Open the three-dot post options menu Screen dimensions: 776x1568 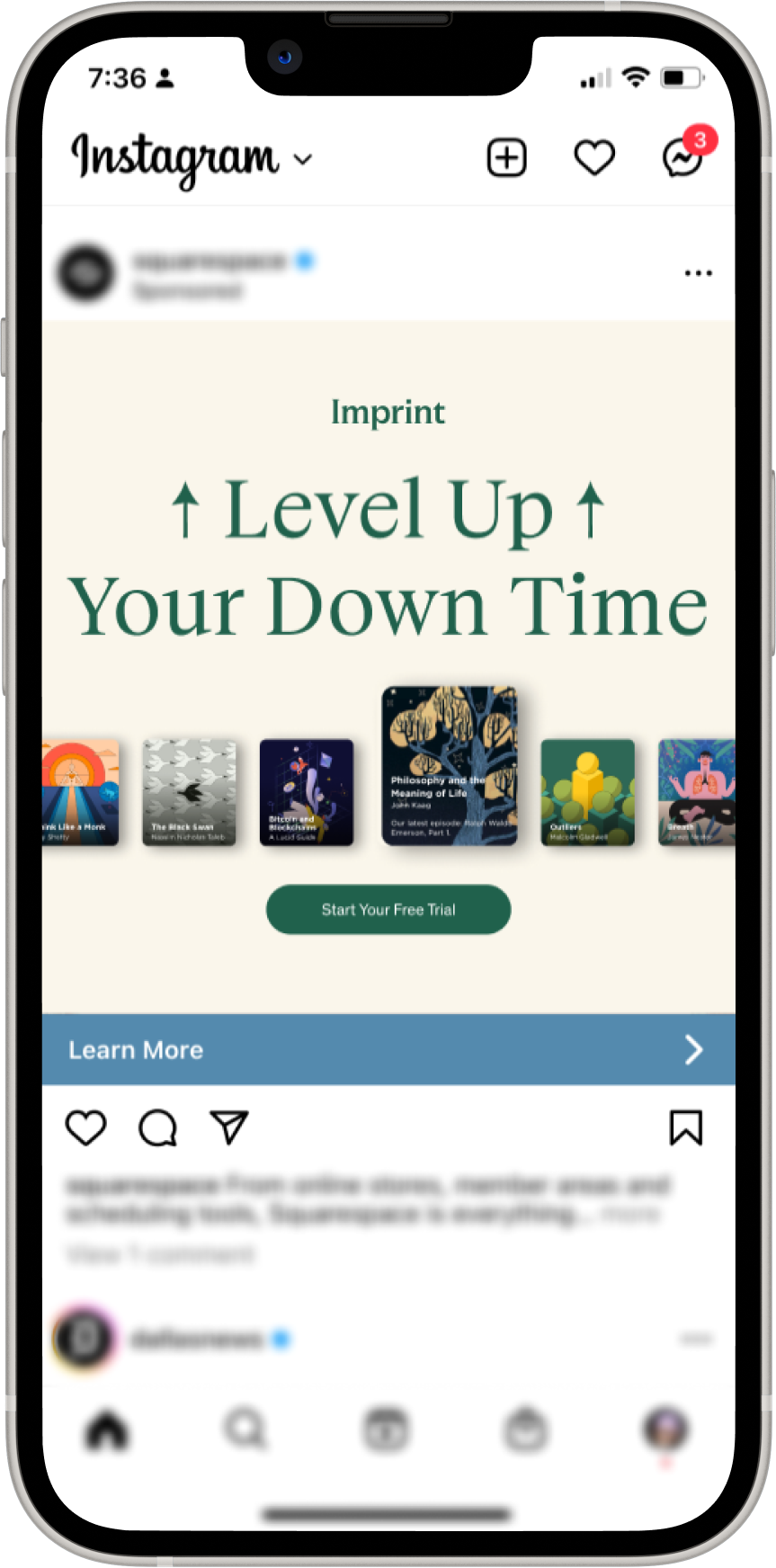699,272
